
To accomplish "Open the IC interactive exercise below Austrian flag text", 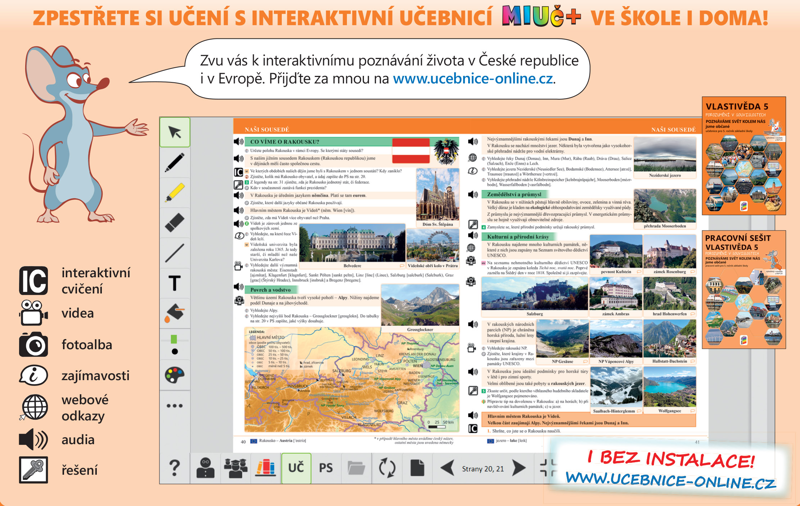I will [x=238, y=172].
